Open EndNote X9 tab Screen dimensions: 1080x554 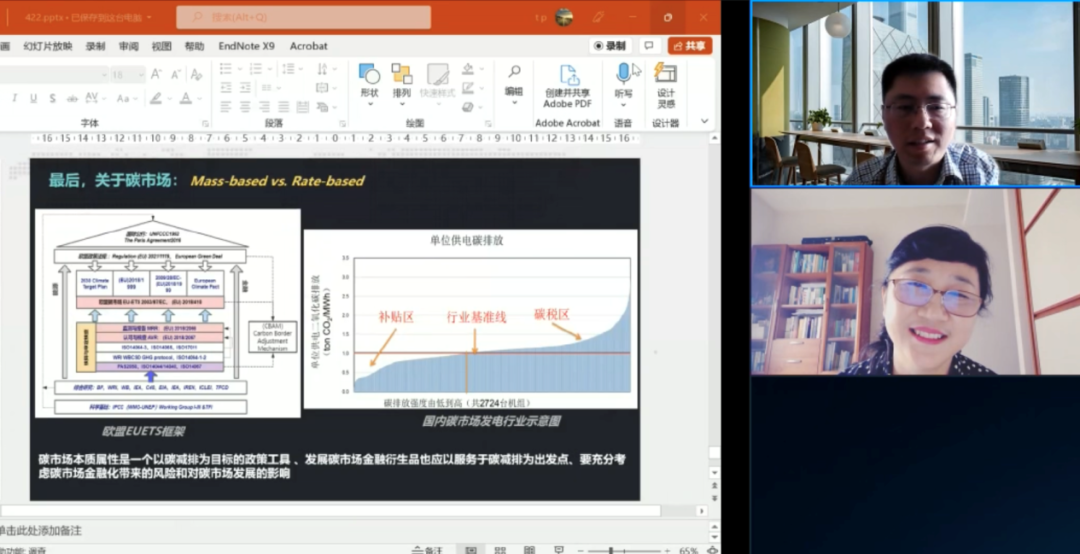[247, 46]
